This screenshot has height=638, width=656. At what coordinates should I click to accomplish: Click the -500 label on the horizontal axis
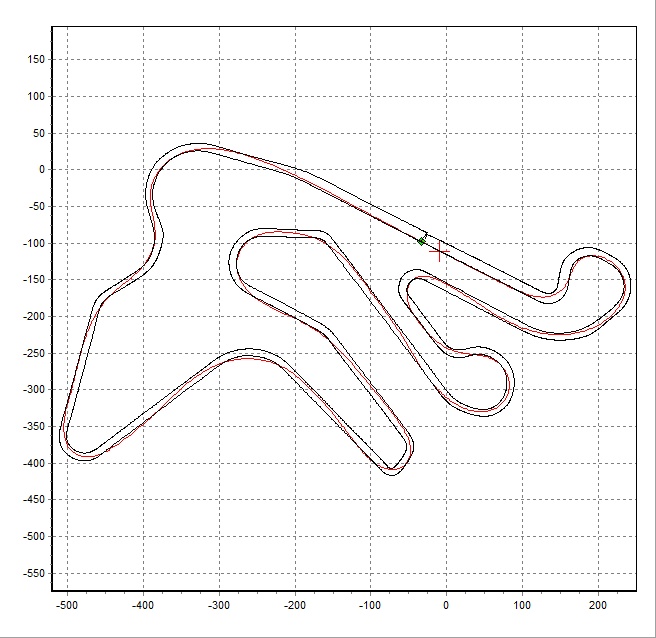click(67, 605)
